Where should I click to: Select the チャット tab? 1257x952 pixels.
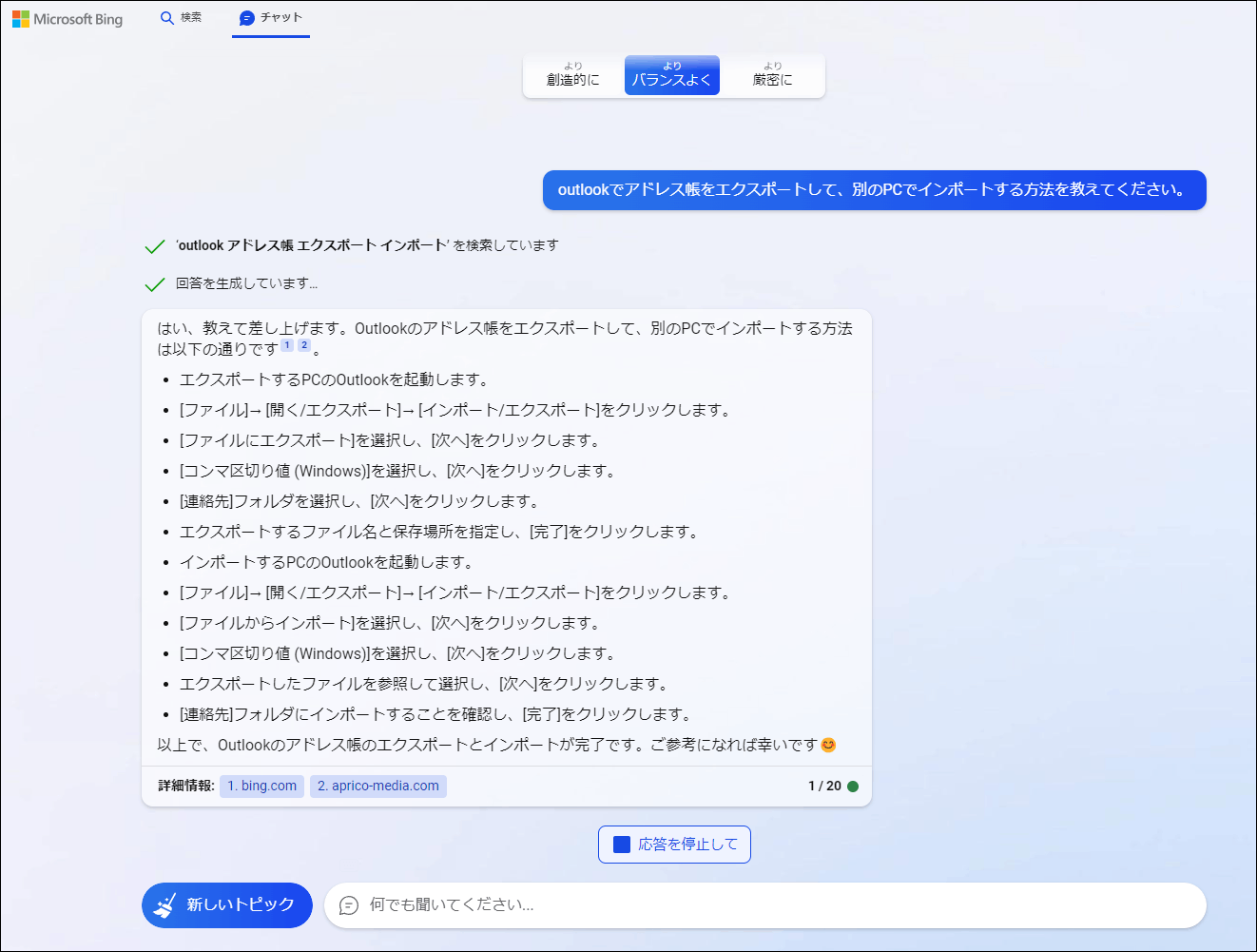(x=271, y=18)
